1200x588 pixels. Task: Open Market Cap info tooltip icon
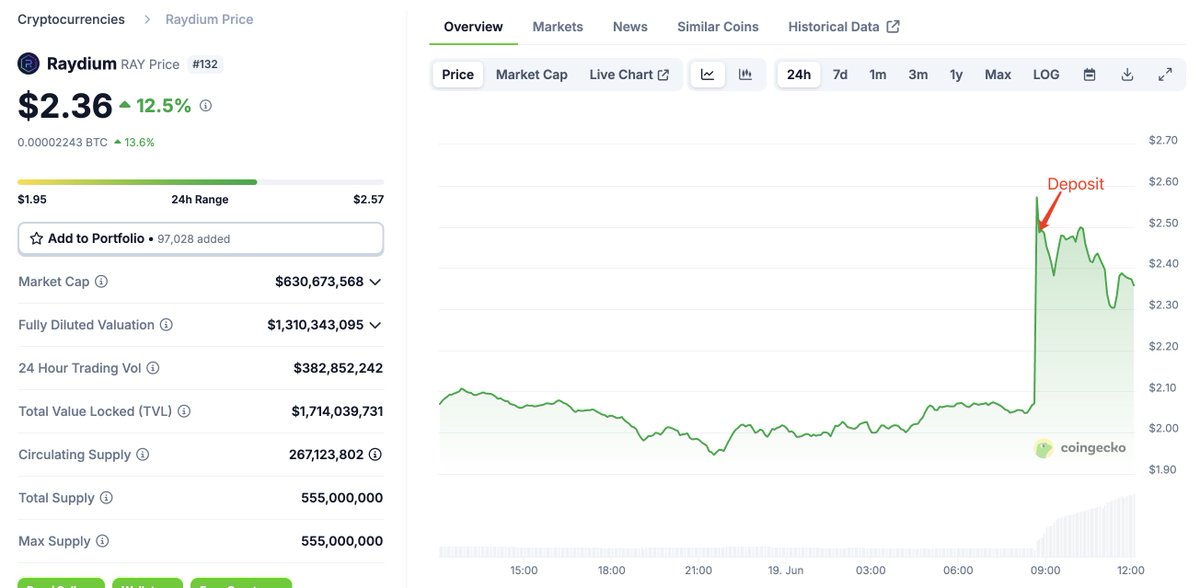tap(101, 282)
